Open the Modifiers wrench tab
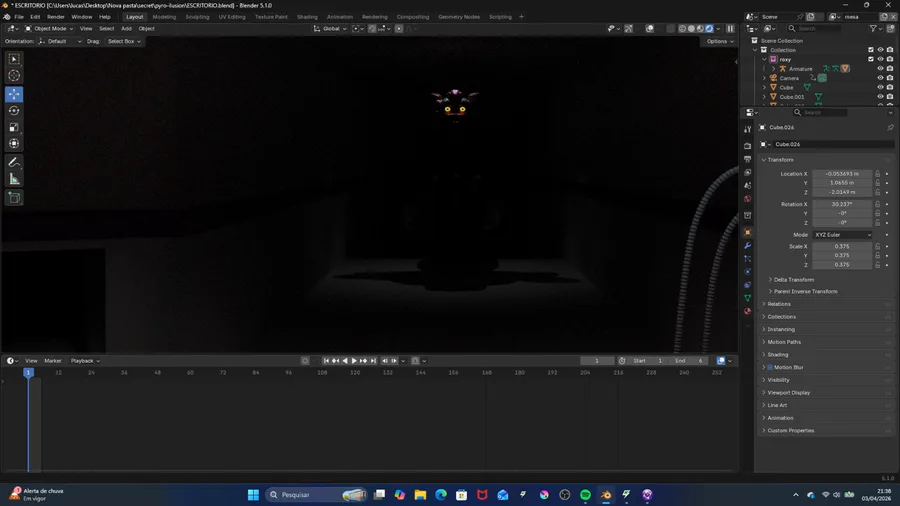Screen dimensions: 900x506 click(747, 246)
